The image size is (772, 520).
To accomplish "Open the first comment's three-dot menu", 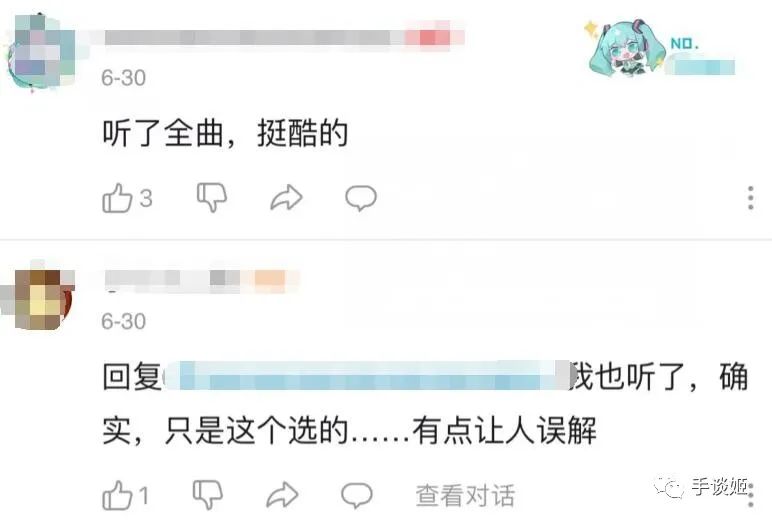I will [x=750, y=198].
